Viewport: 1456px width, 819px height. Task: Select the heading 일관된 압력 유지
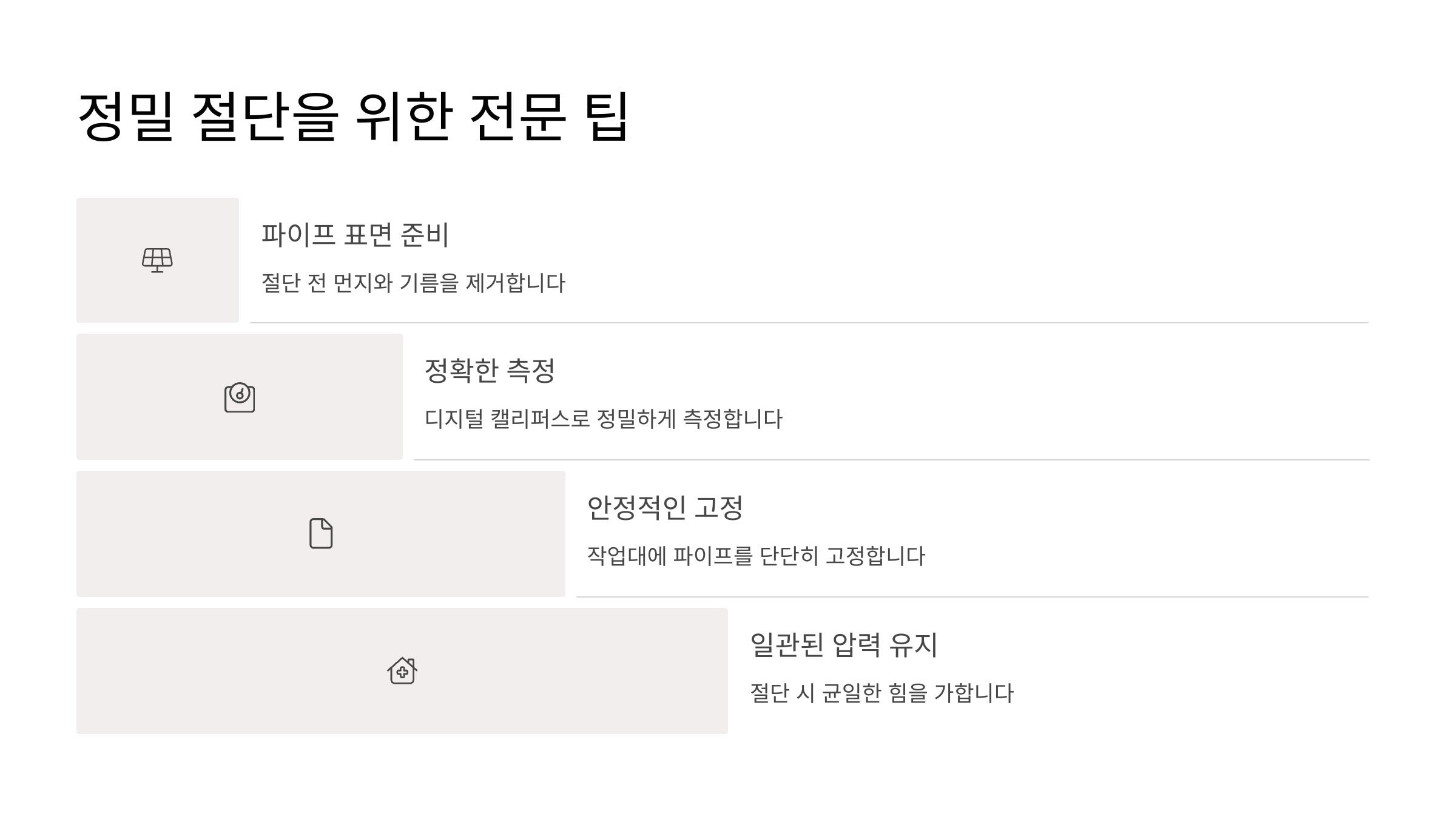[844, 645]
